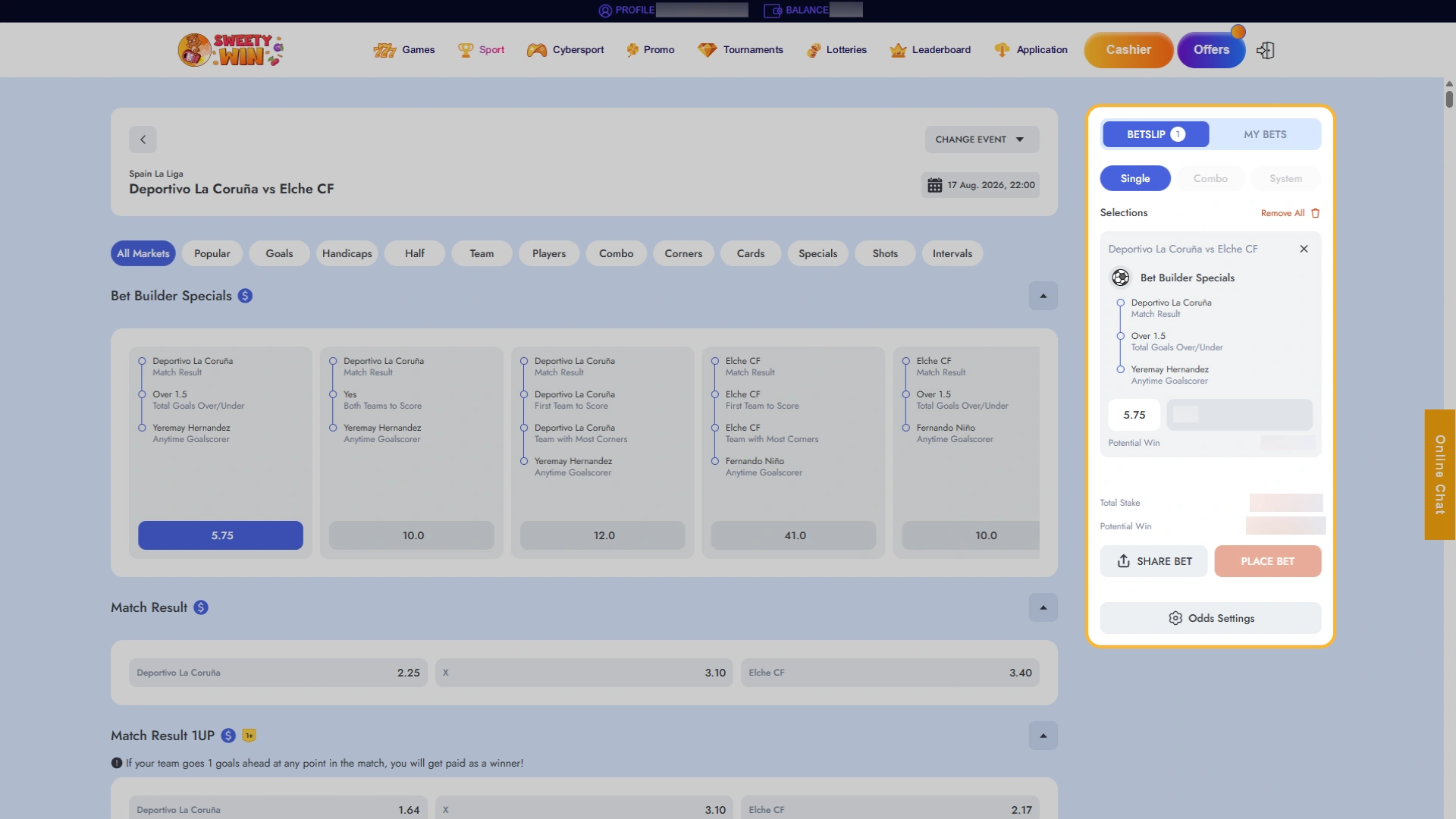Image resolution: width=1456 pixels, height=819 pixels.
Task: Click the soccer ball icon in betslip
Action: tap(1120, 278)
